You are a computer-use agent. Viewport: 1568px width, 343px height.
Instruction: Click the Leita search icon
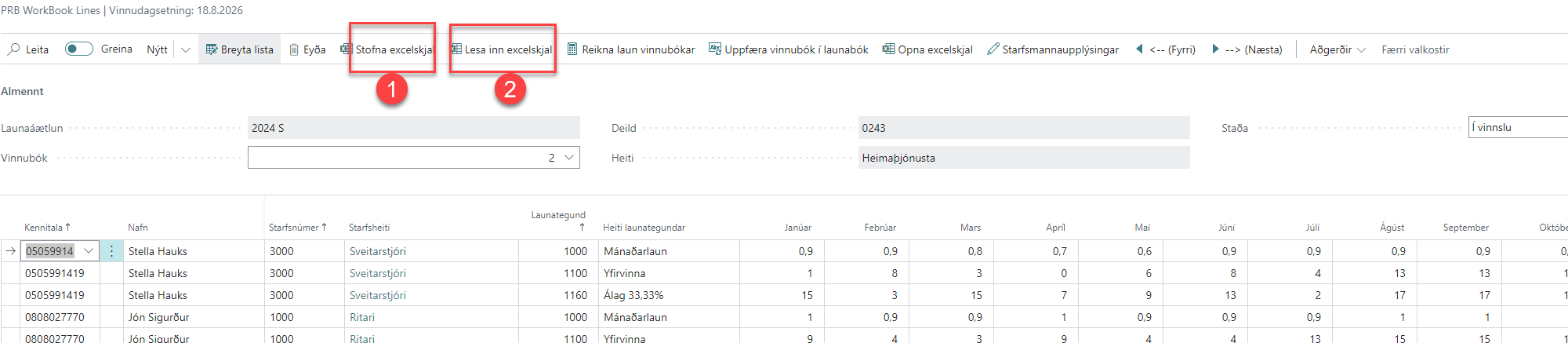coord(14,49)
